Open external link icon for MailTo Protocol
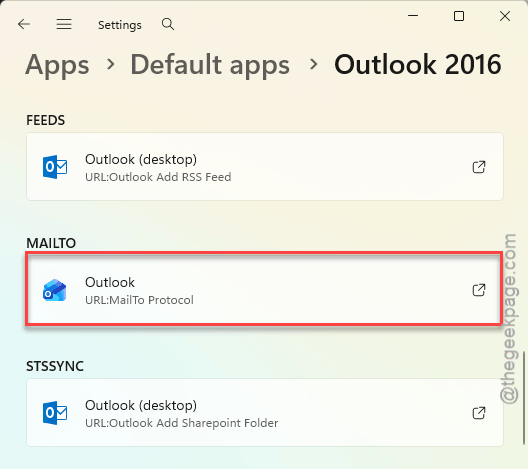Screen dimensions: 528x469 (479, 290)
